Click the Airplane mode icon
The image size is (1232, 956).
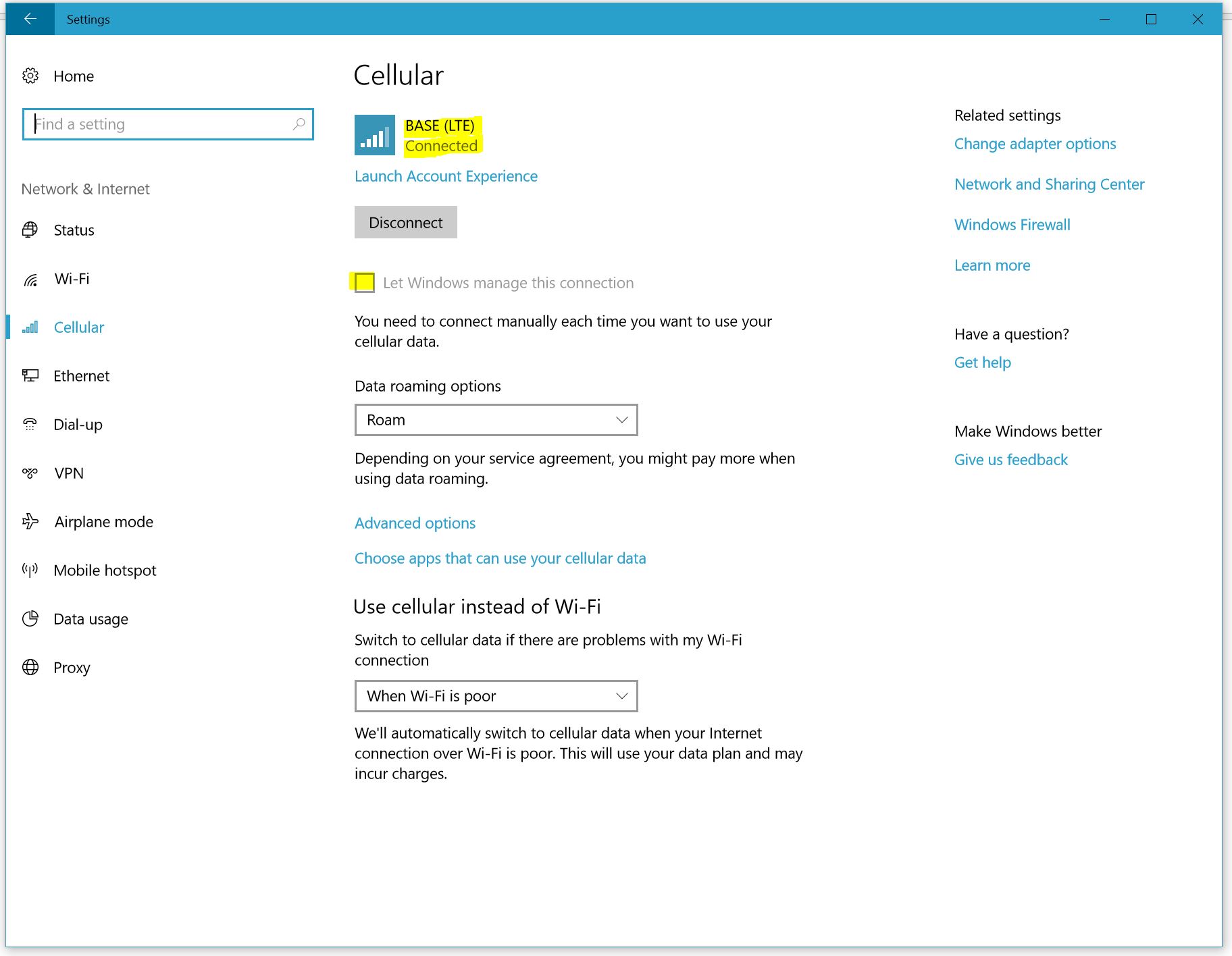(30, 522)
